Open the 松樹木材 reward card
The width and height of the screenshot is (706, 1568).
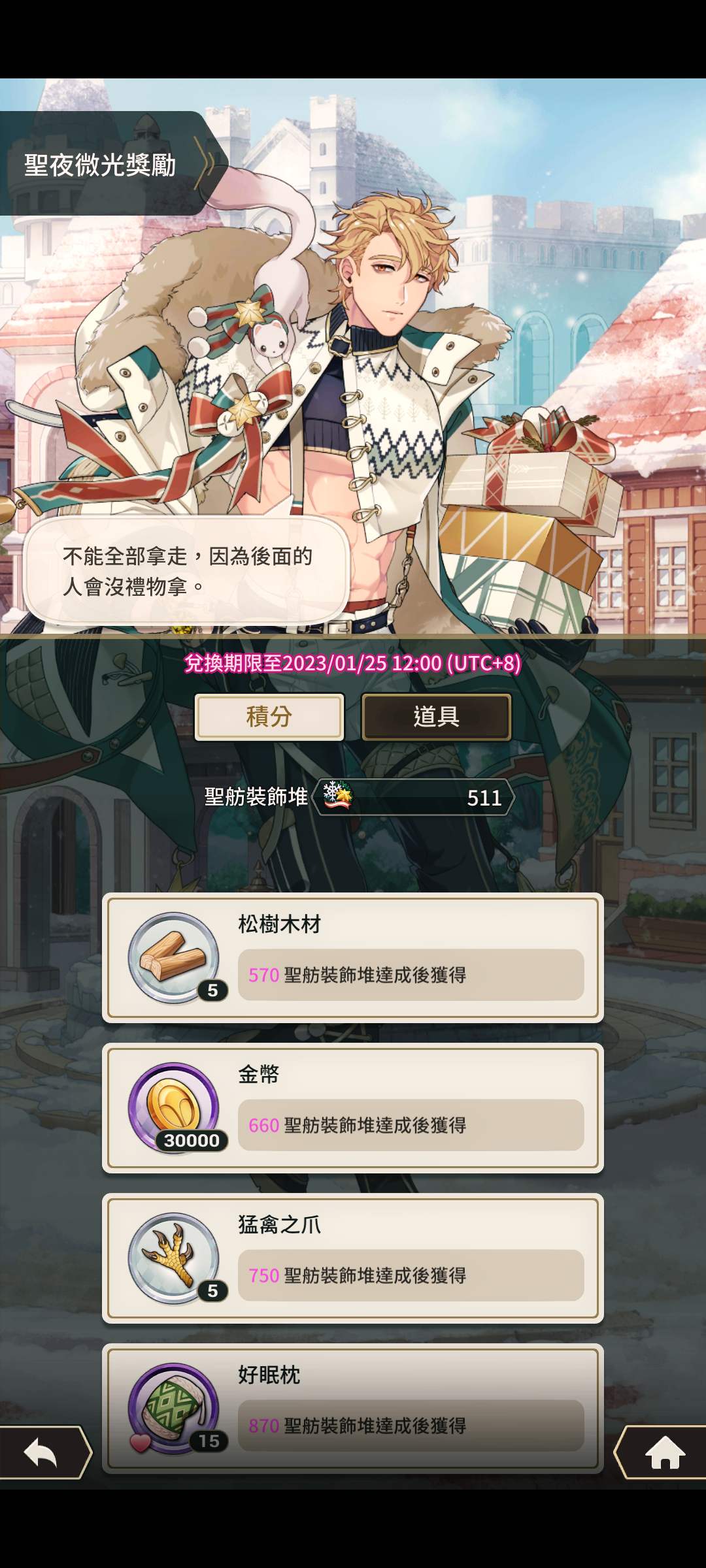point(353,958)
